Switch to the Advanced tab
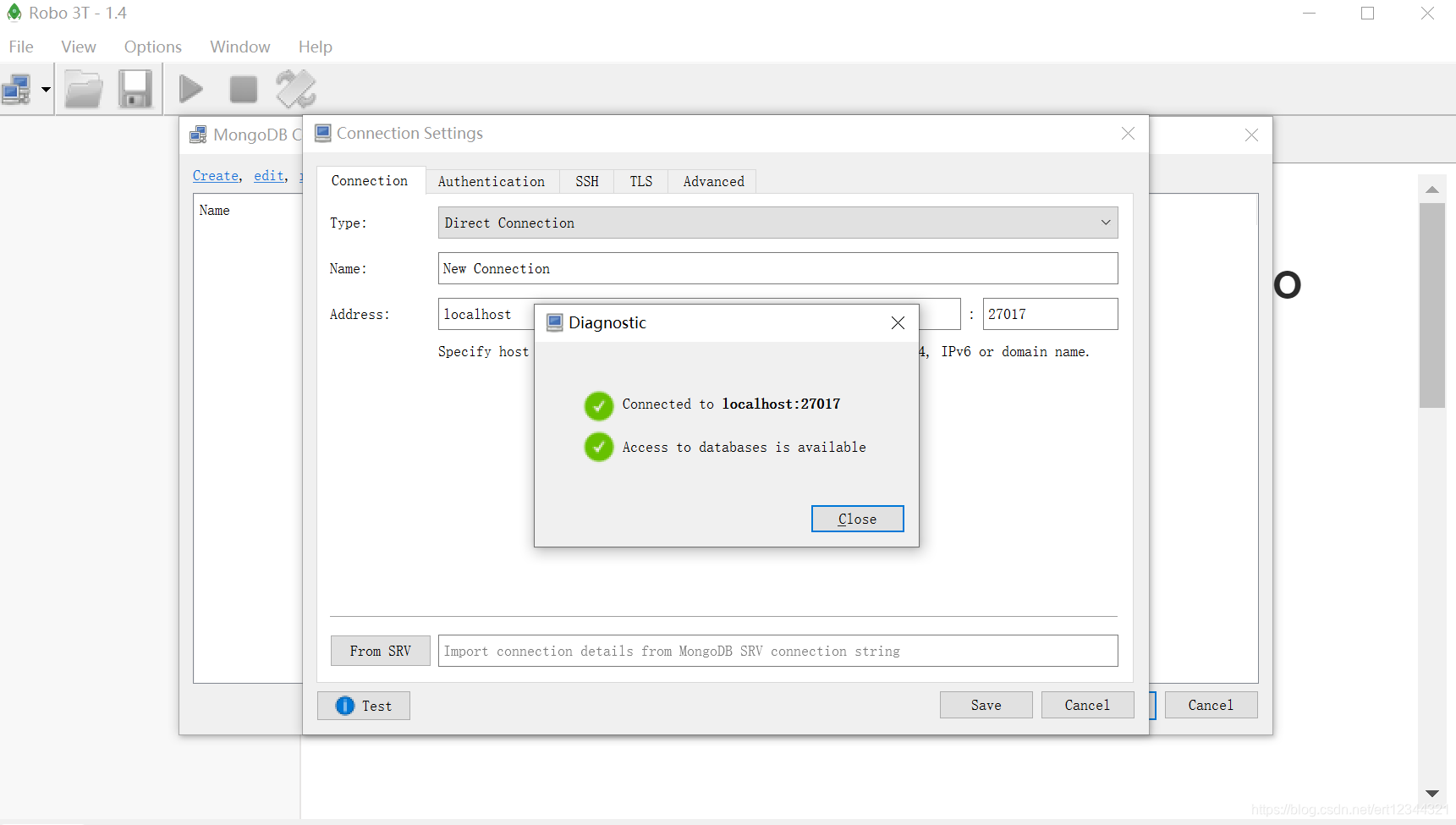The width and height of the screenshot is (1456, 825). 713,181
